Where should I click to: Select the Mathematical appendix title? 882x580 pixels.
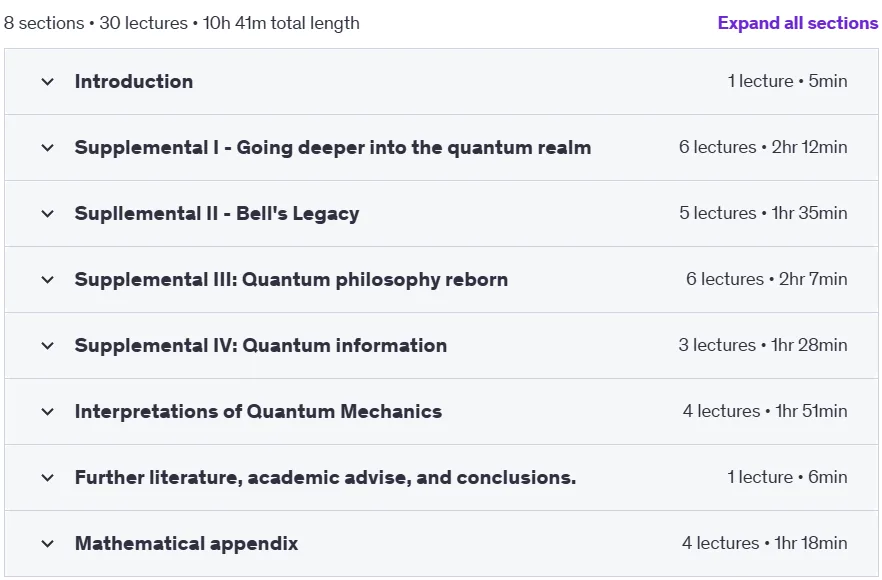point(187,543)
